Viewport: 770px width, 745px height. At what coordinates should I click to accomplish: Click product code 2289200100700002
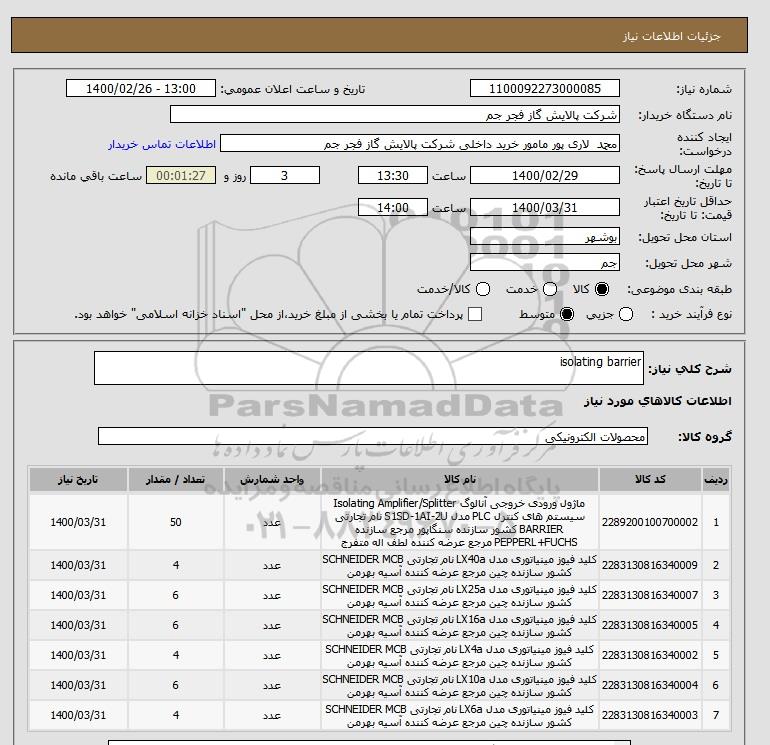coord(650,522)
